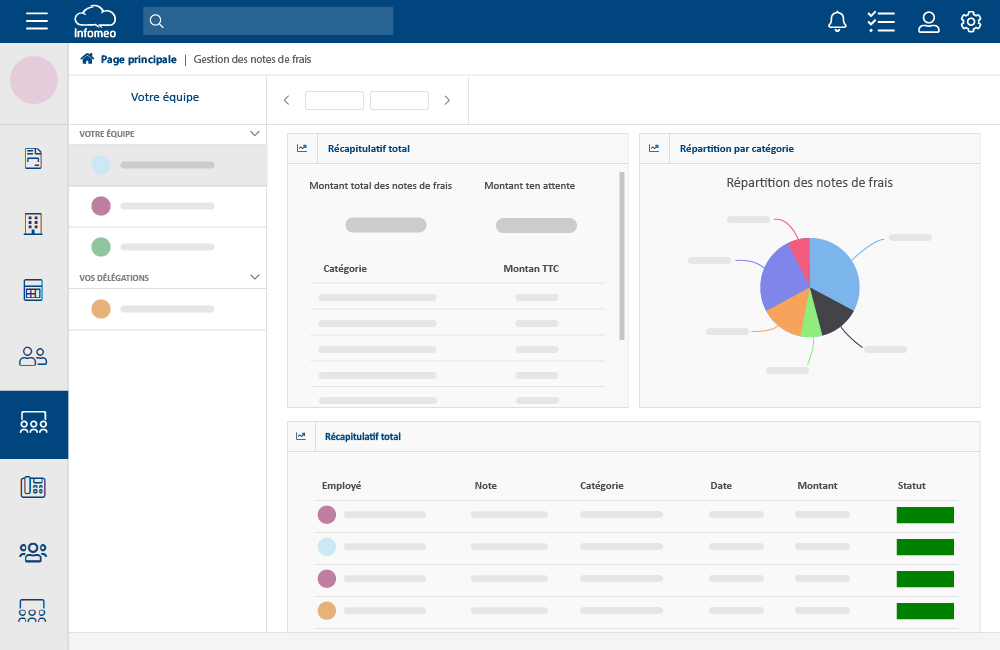This screenshot has width=1000, height=650.
Task: Open the notifications bell
Action: pyautogui.click(x=838, y=20)
